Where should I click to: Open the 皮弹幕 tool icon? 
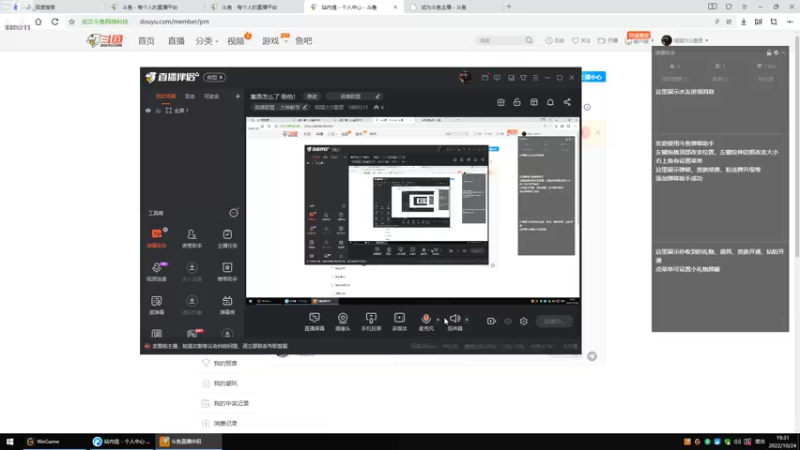pos(157,305)
